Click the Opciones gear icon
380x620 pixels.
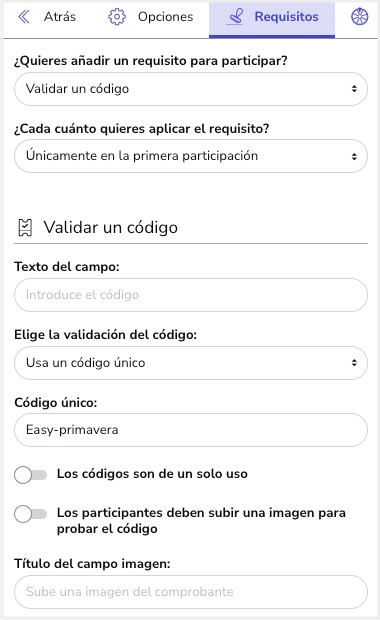(x=117, y=17)
